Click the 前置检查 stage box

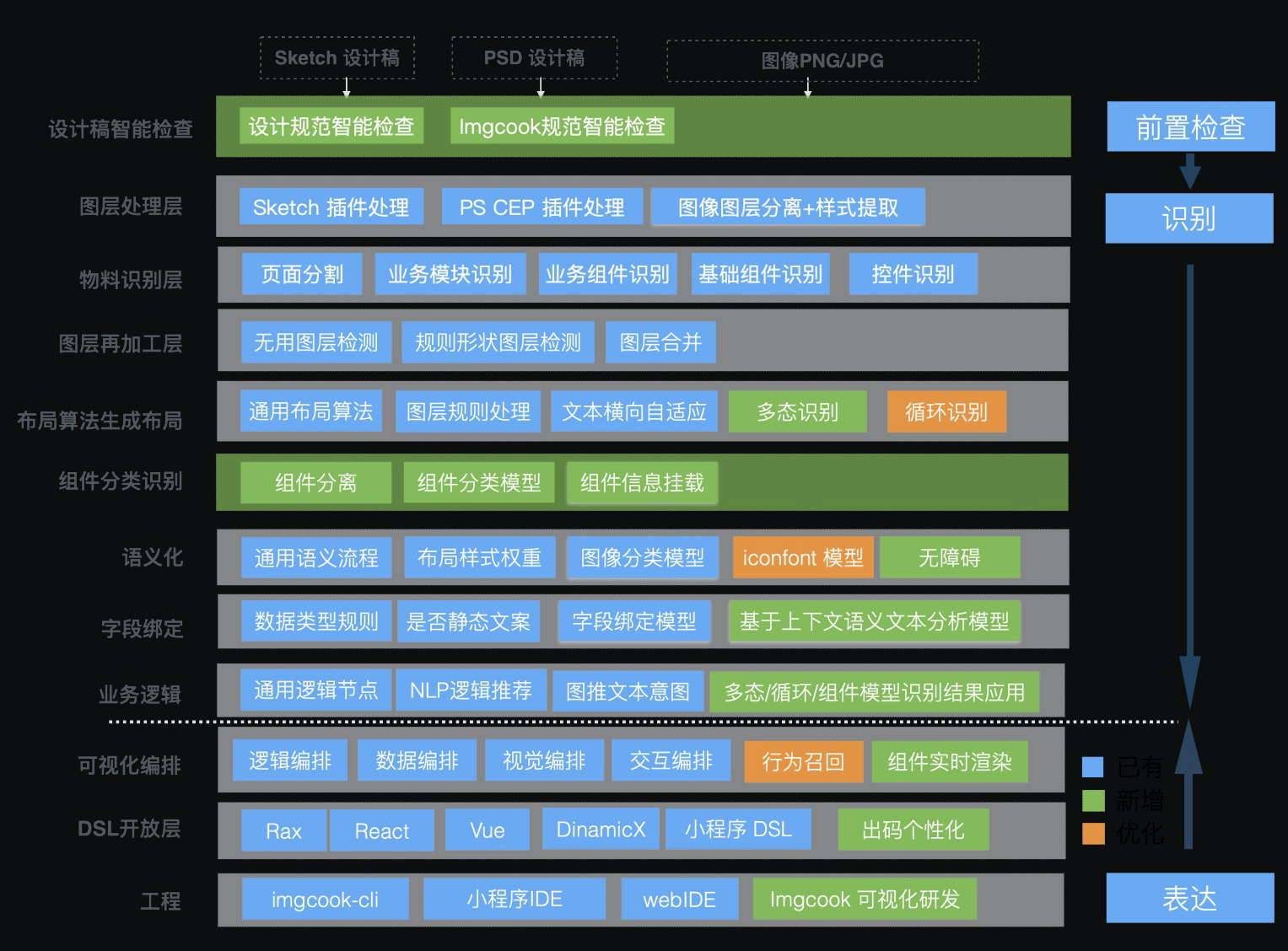point(1190,127)
